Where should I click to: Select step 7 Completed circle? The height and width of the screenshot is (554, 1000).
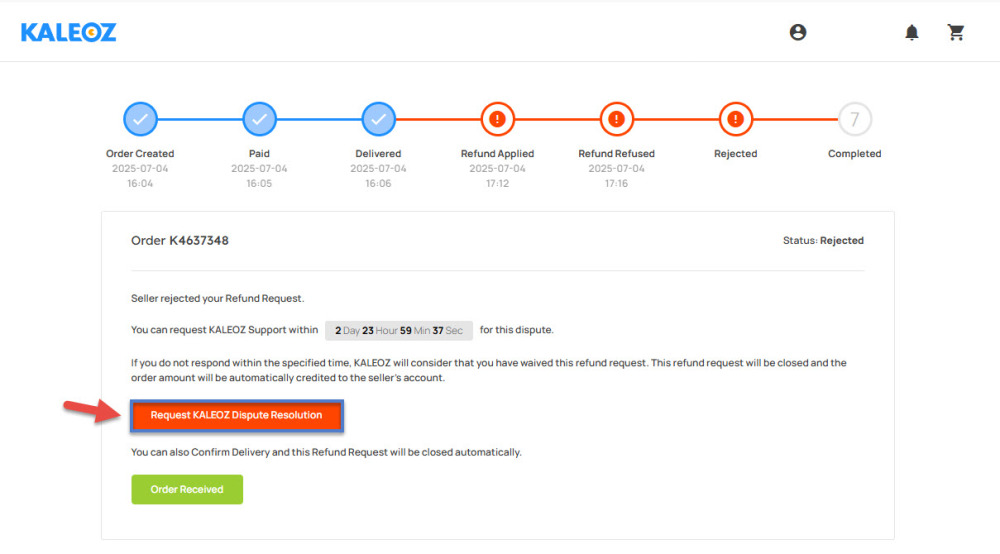pos(855,119)
